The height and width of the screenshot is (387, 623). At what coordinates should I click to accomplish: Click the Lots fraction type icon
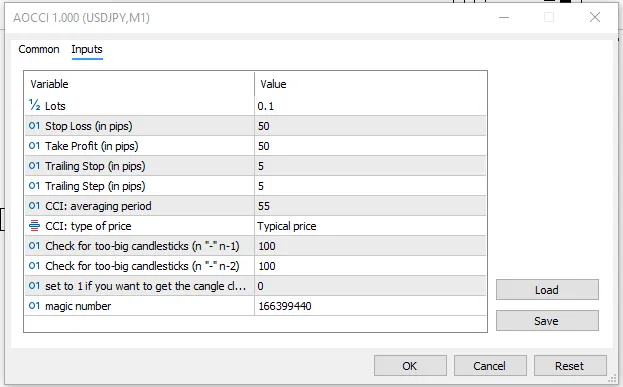[35, 105]
